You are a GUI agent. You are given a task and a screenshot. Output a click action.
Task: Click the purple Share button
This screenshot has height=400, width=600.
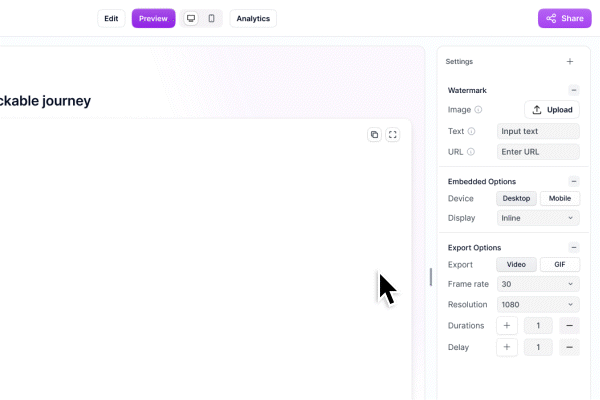pos(565,18)
